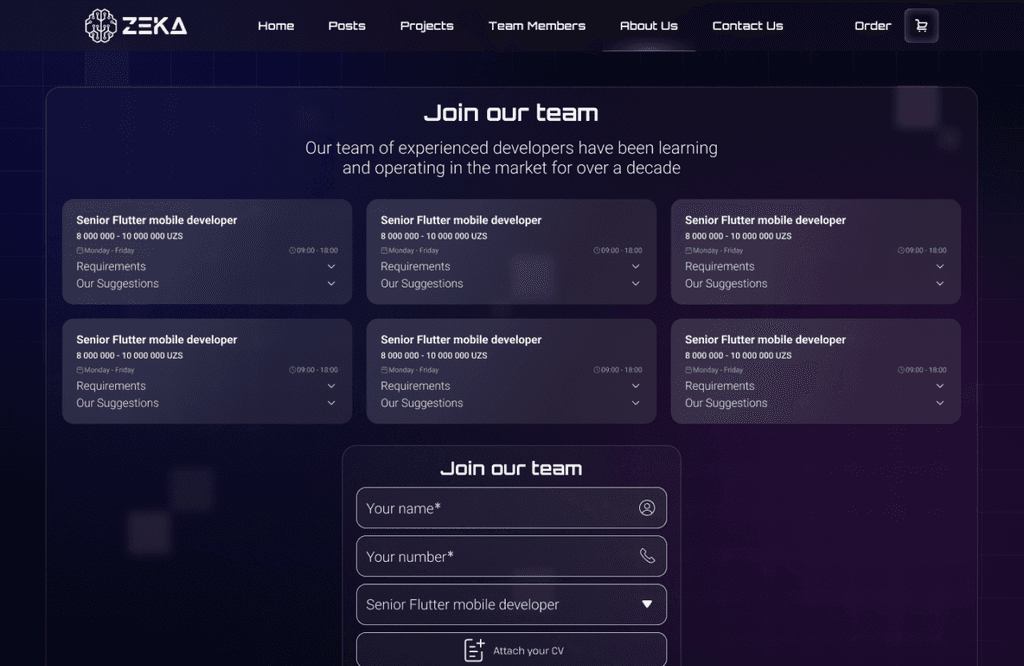Click clock icon in bottom-left job card
The width and height of the screenshot is (1024, 666).
293,370
